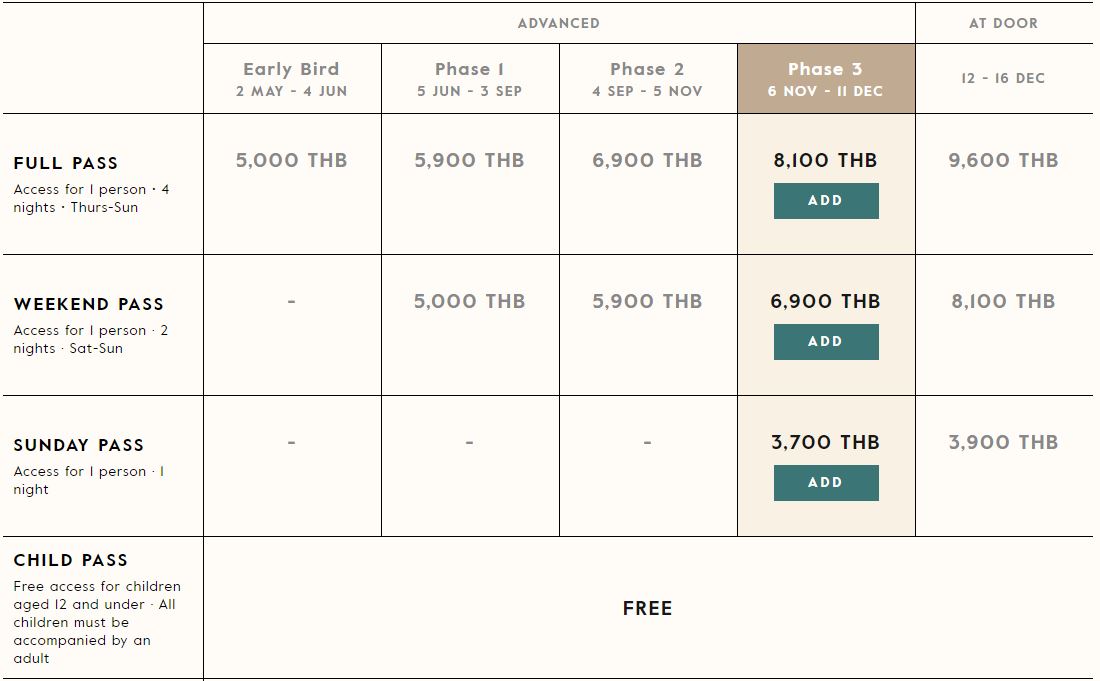This screenshot has height=681, width=1100.
Task: Click the 8,100 THB Phase 3 price
Action: click(826, 160)
